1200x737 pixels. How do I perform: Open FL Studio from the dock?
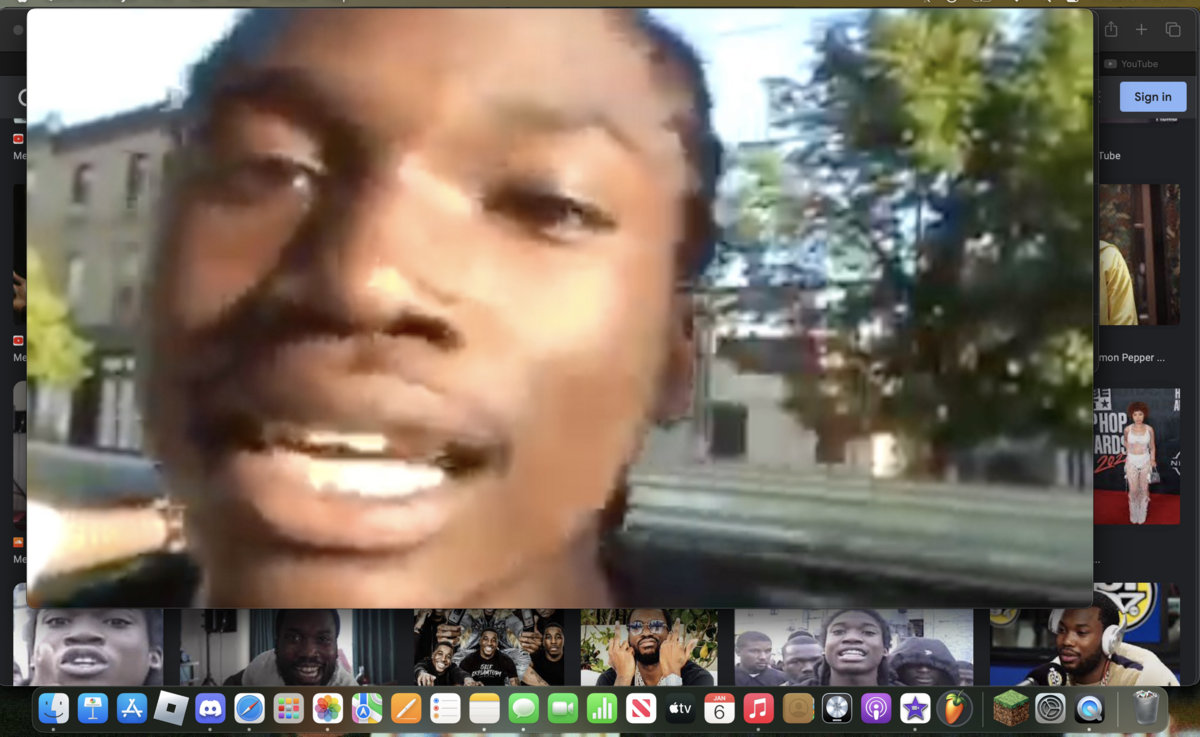point(955,708)
